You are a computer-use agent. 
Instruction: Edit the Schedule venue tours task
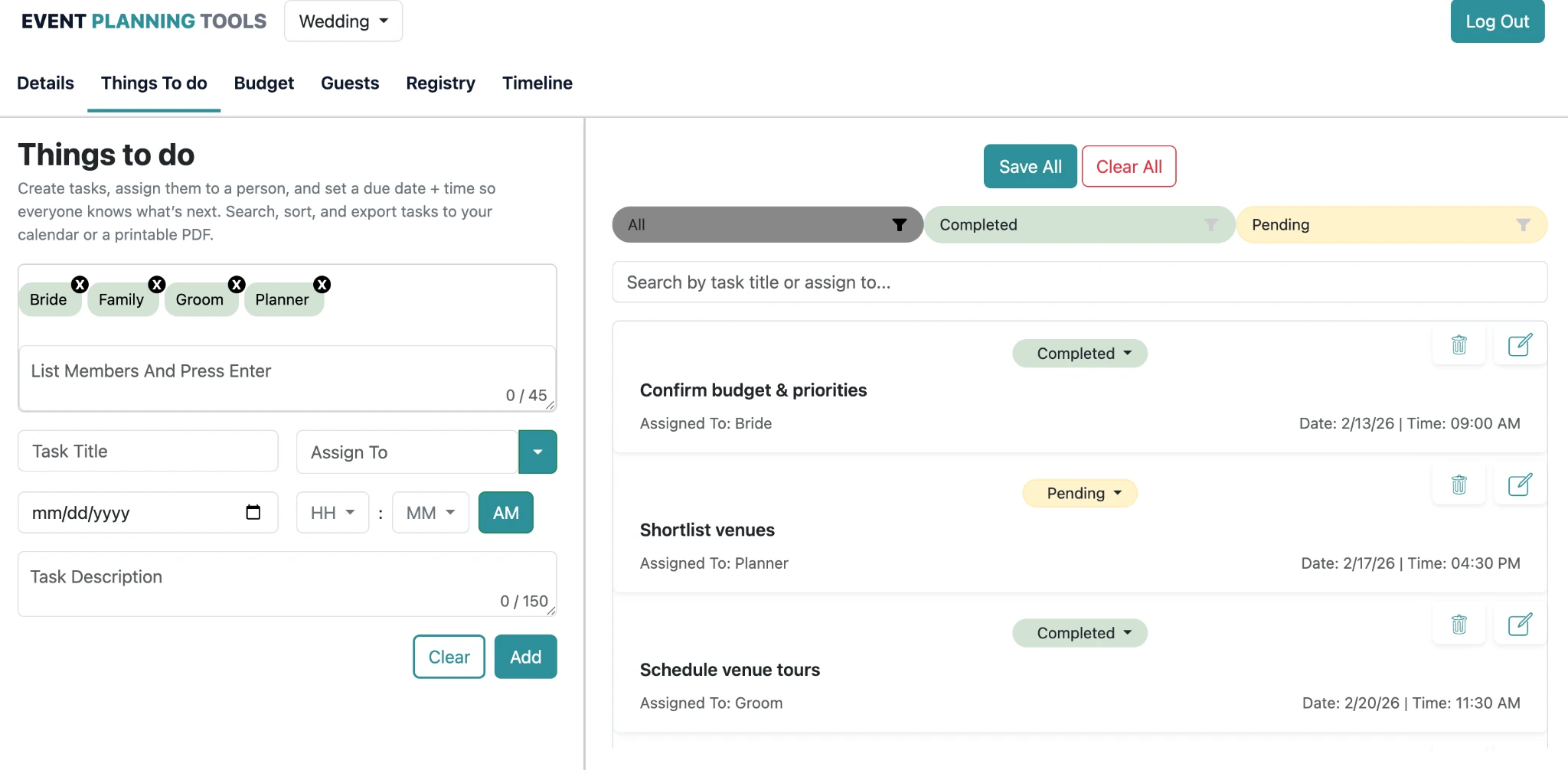pyautogui.click(x=1521, y=624)
